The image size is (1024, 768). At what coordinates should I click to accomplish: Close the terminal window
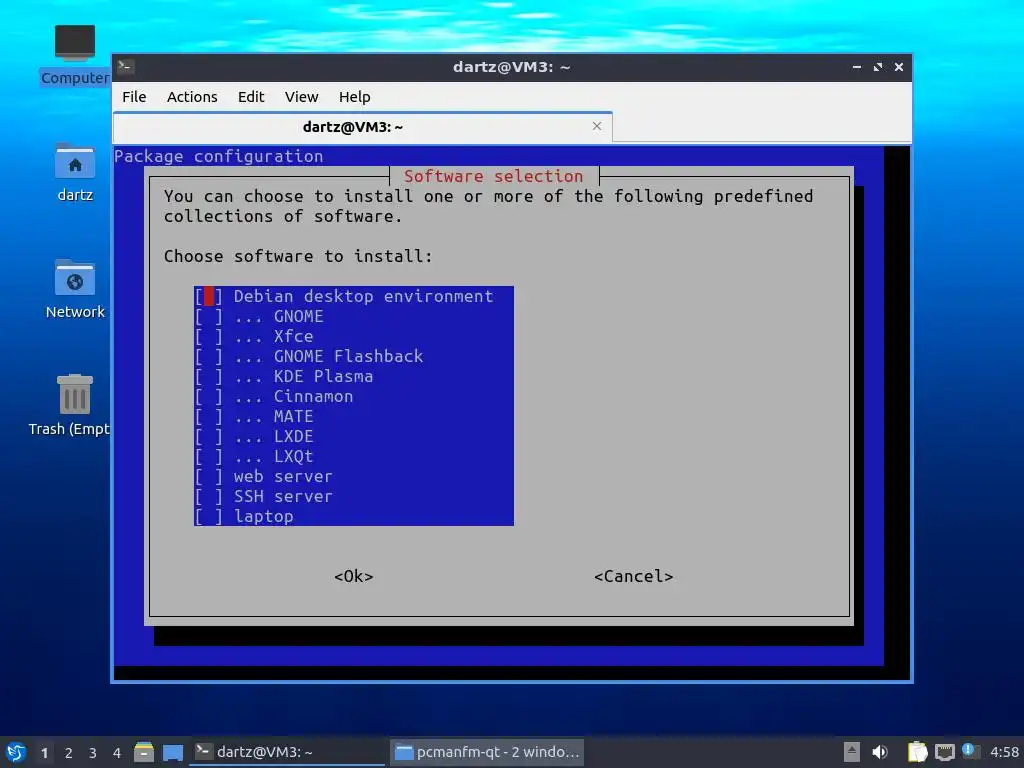899,67
